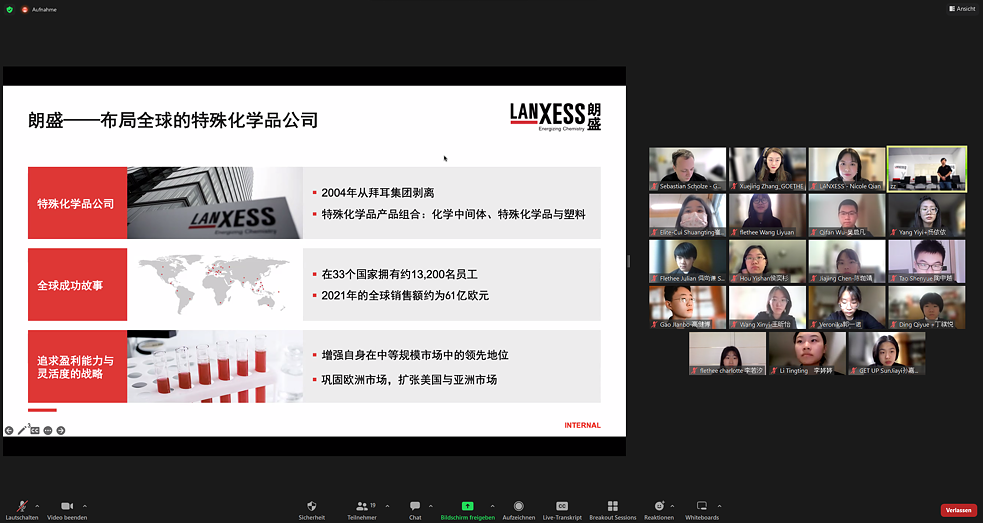Click muted mic icon on Yang Yiyi tile
This screenshot has width=983, height=523.
point(894,232)
